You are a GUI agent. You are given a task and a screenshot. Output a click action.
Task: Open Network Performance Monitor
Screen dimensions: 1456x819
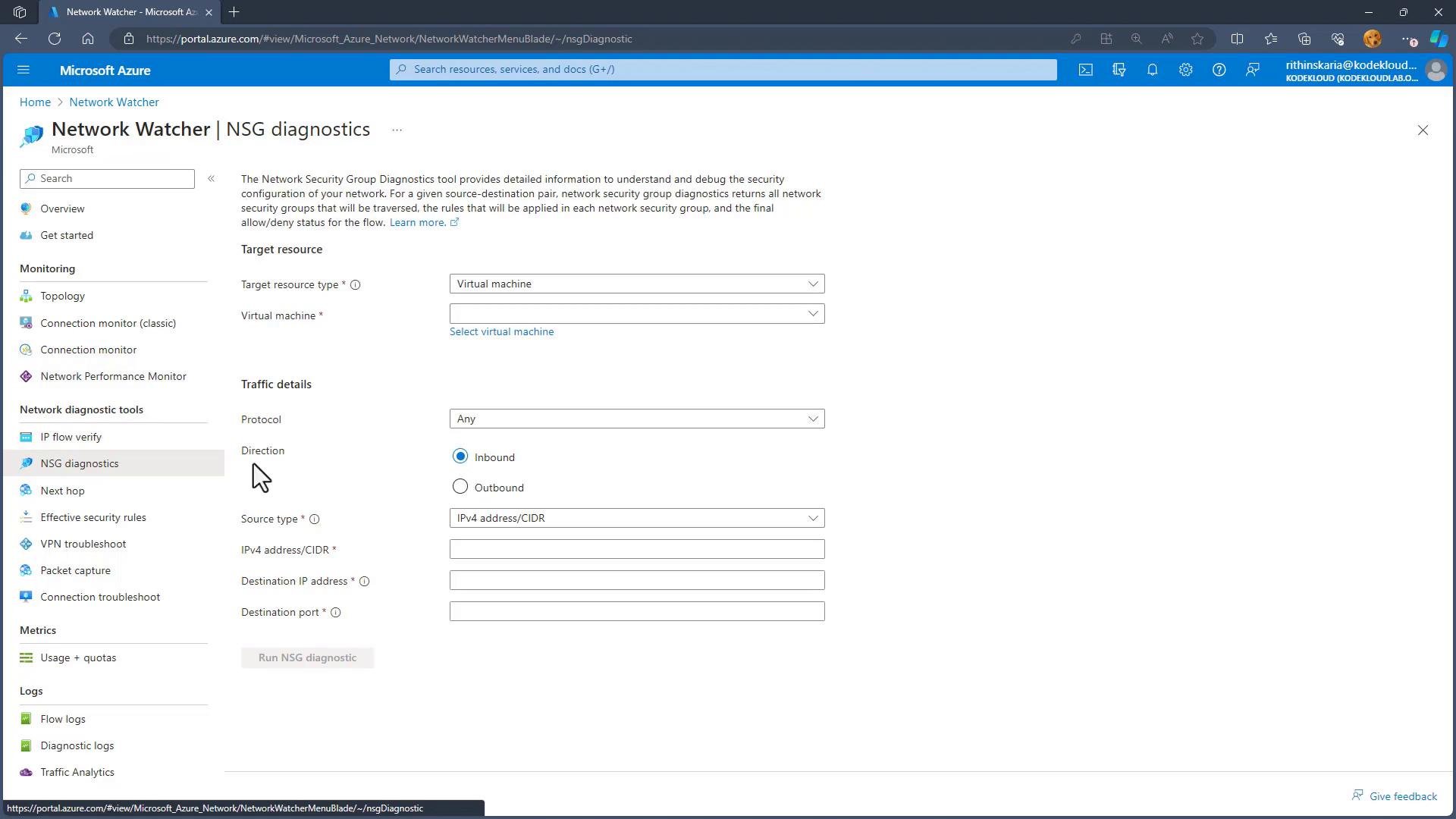tap(114, 376)
